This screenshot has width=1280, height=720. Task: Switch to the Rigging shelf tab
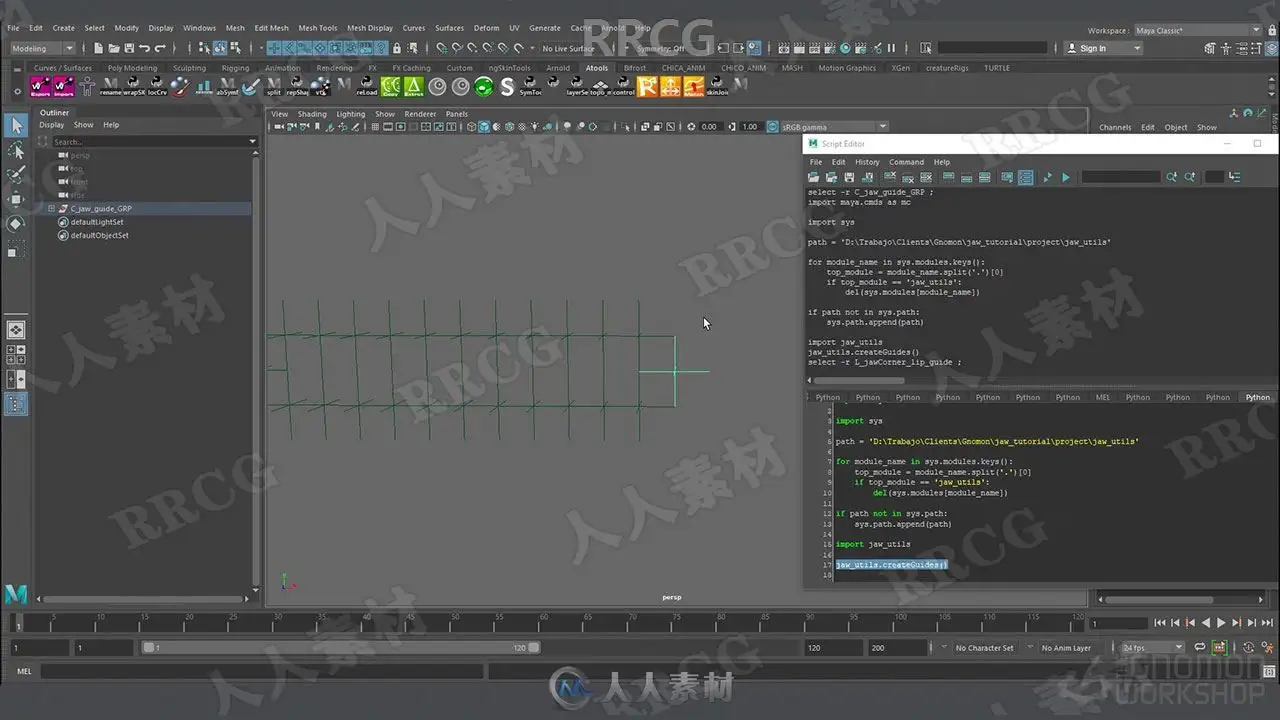pyautogui.click(x=236, y=68)
